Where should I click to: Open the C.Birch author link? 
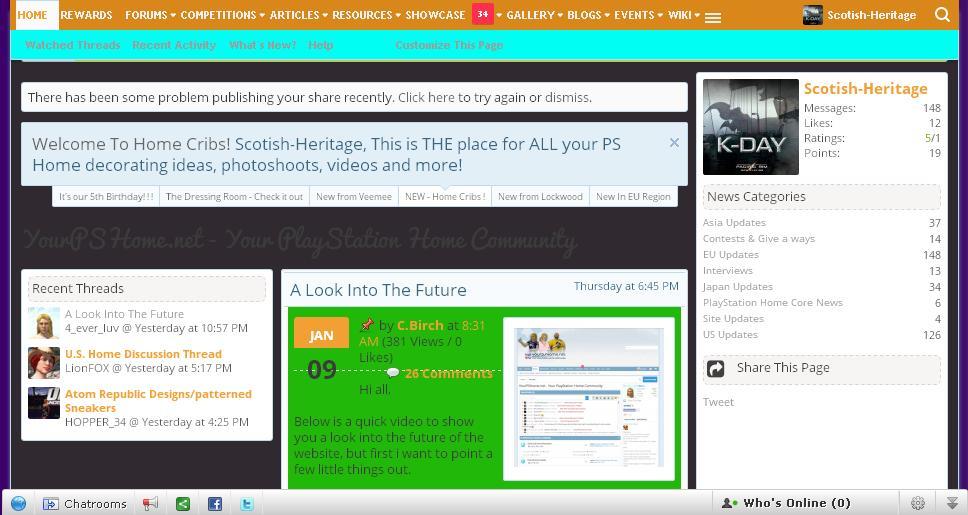420,325
